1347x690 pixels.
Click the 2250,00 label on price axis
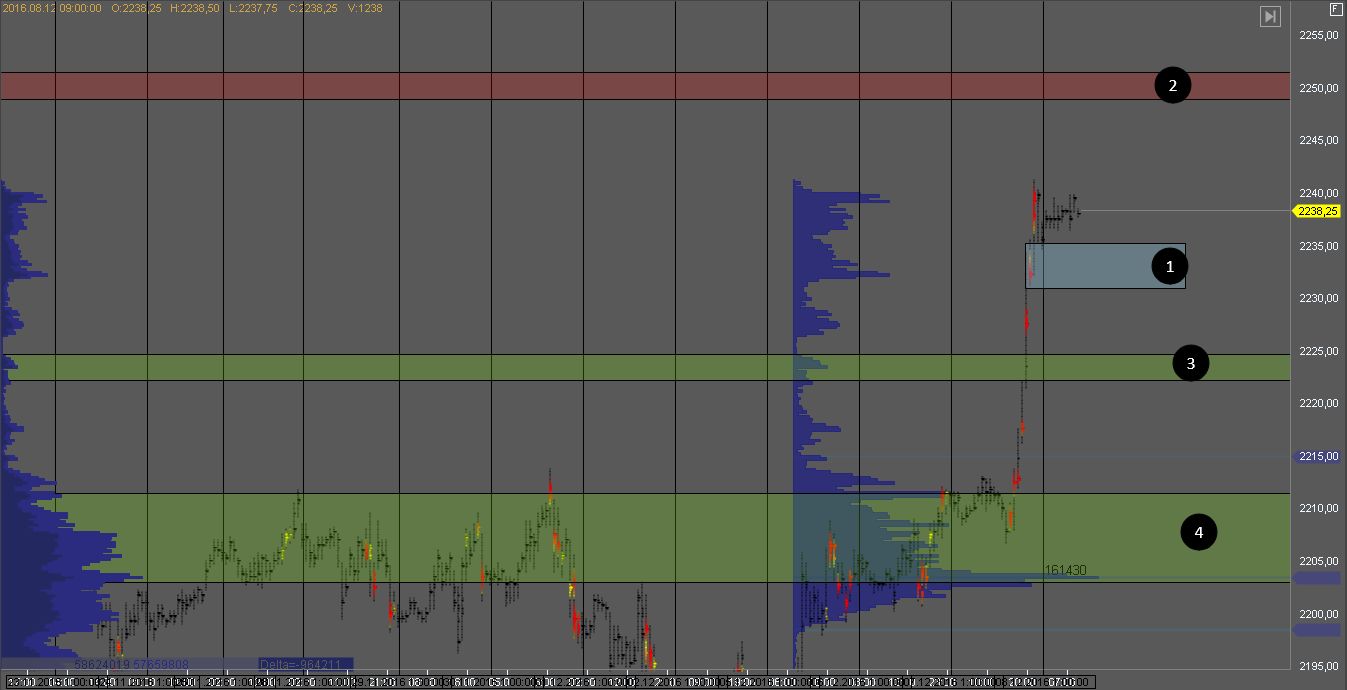click(x=1318, y=88)
